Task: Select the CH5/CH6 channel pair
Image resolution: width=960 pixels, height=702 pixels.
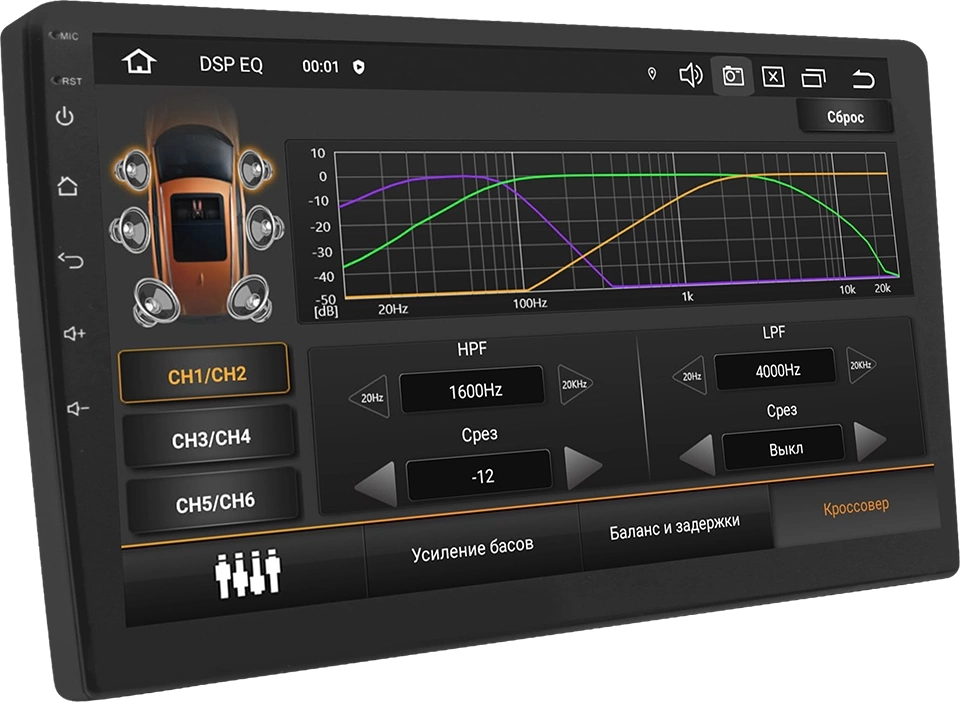Action: coord(215,502)
